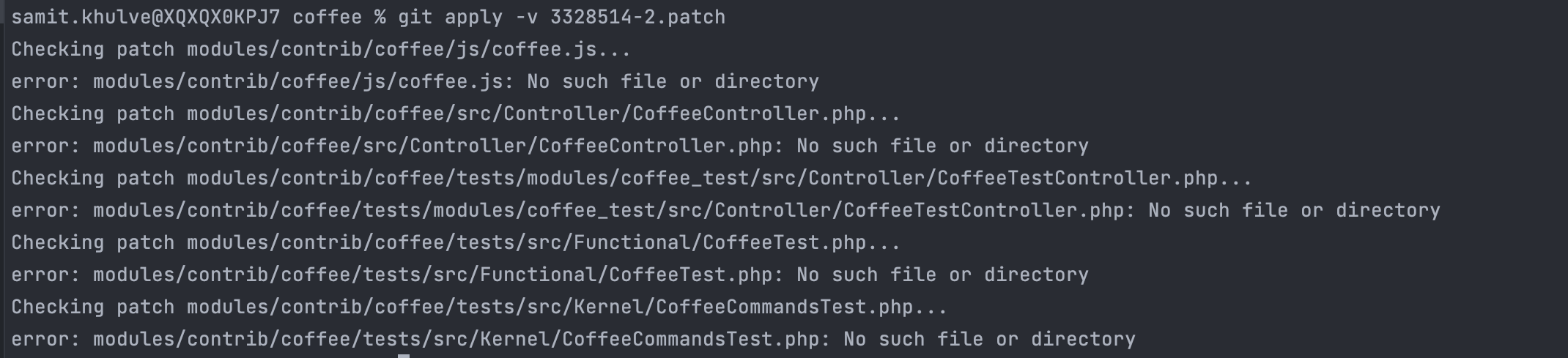Click the -v flag in the command
The height and width of the screenshot is (358, 1568).
click(x=527, y=17)
